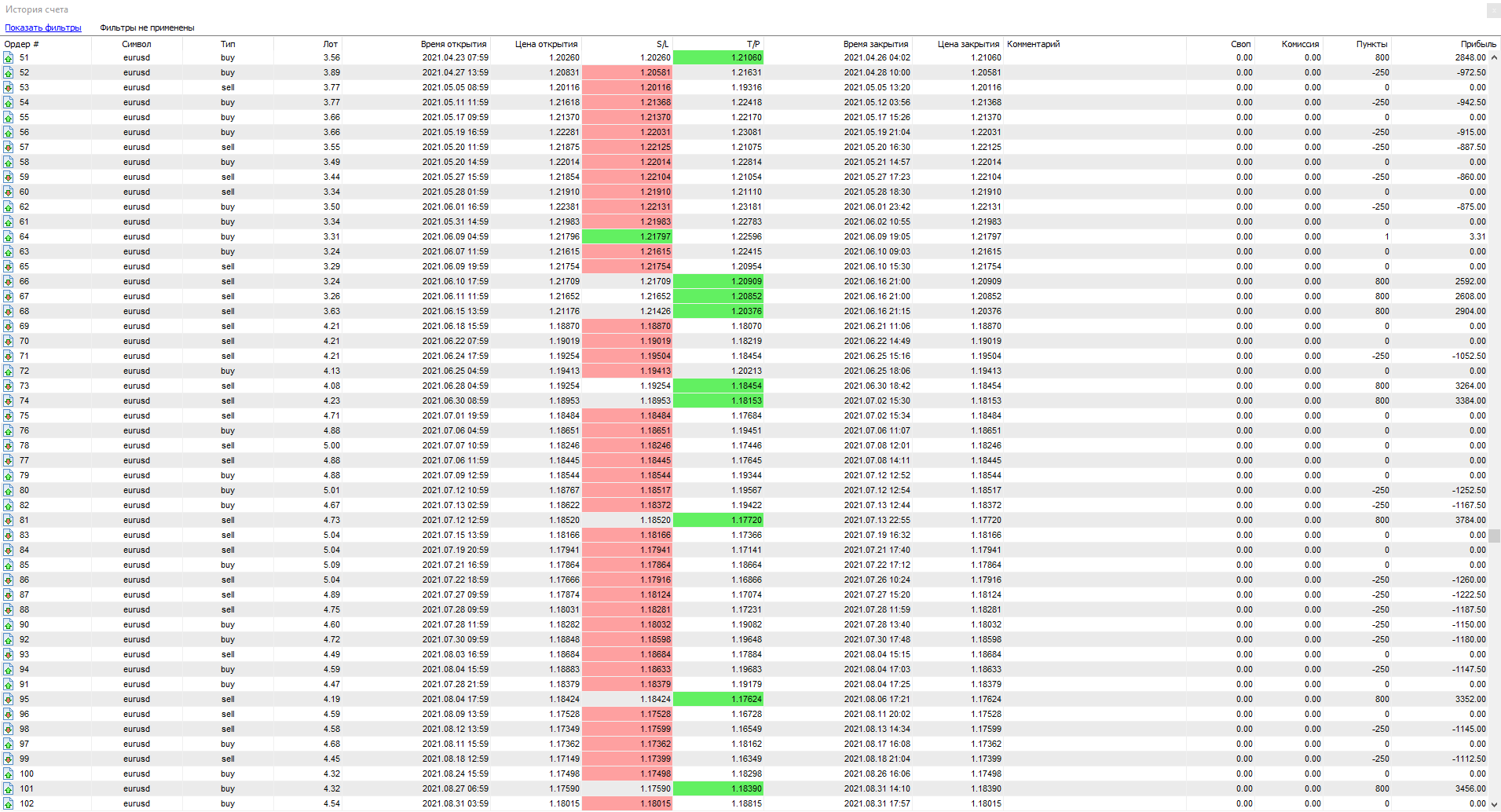Image resolution: width=1501 pixels, height=812 pixels.
Task: Sort by the Прибыль column header
Action: pos(1477,44)
